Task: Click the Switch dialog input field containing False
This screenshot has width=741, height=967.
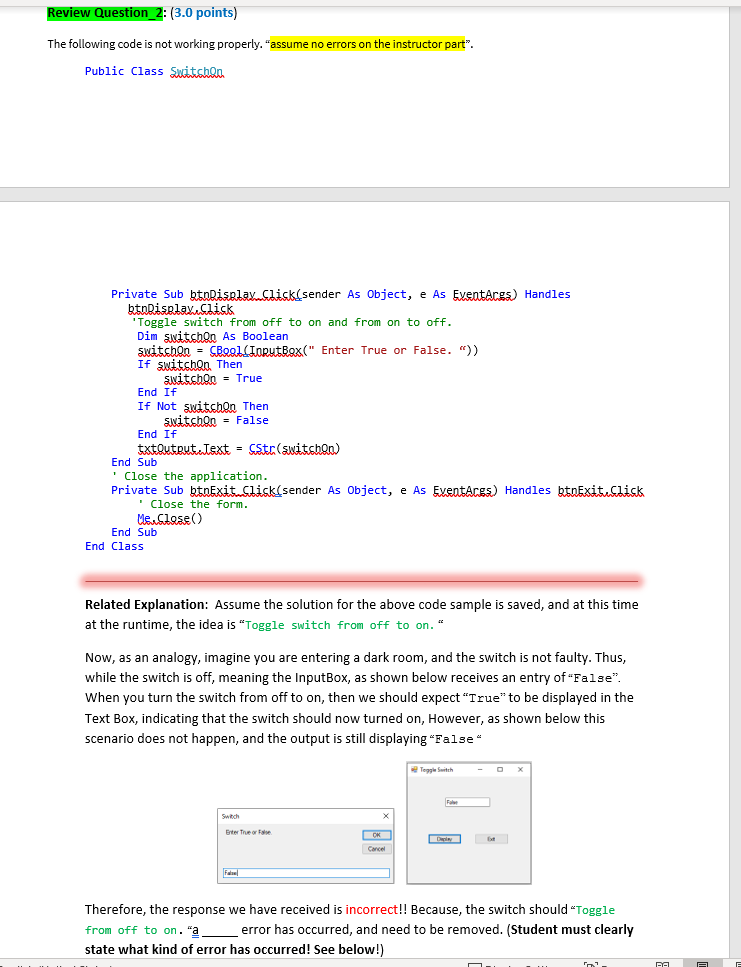Action: tap(306, 873)
